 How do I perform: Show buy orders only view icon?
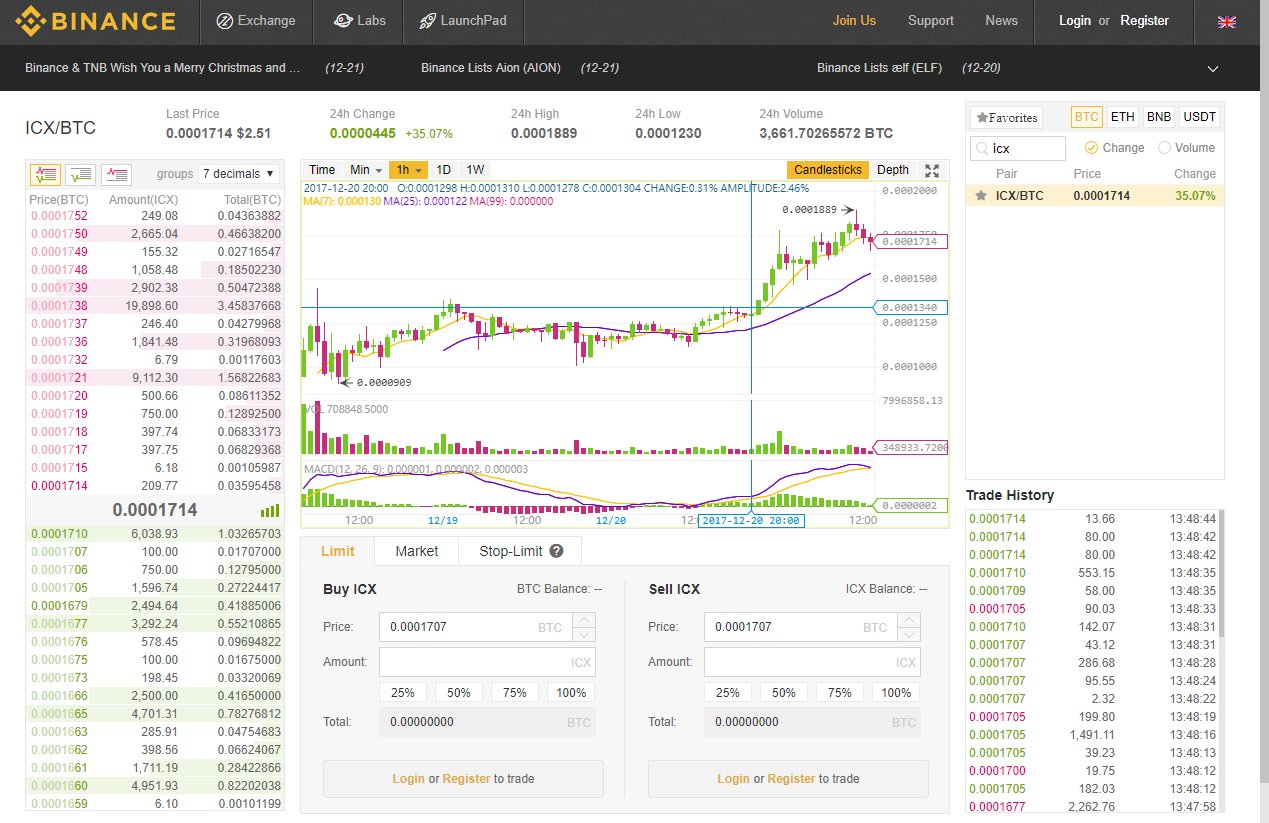click(x=80, y=174)
